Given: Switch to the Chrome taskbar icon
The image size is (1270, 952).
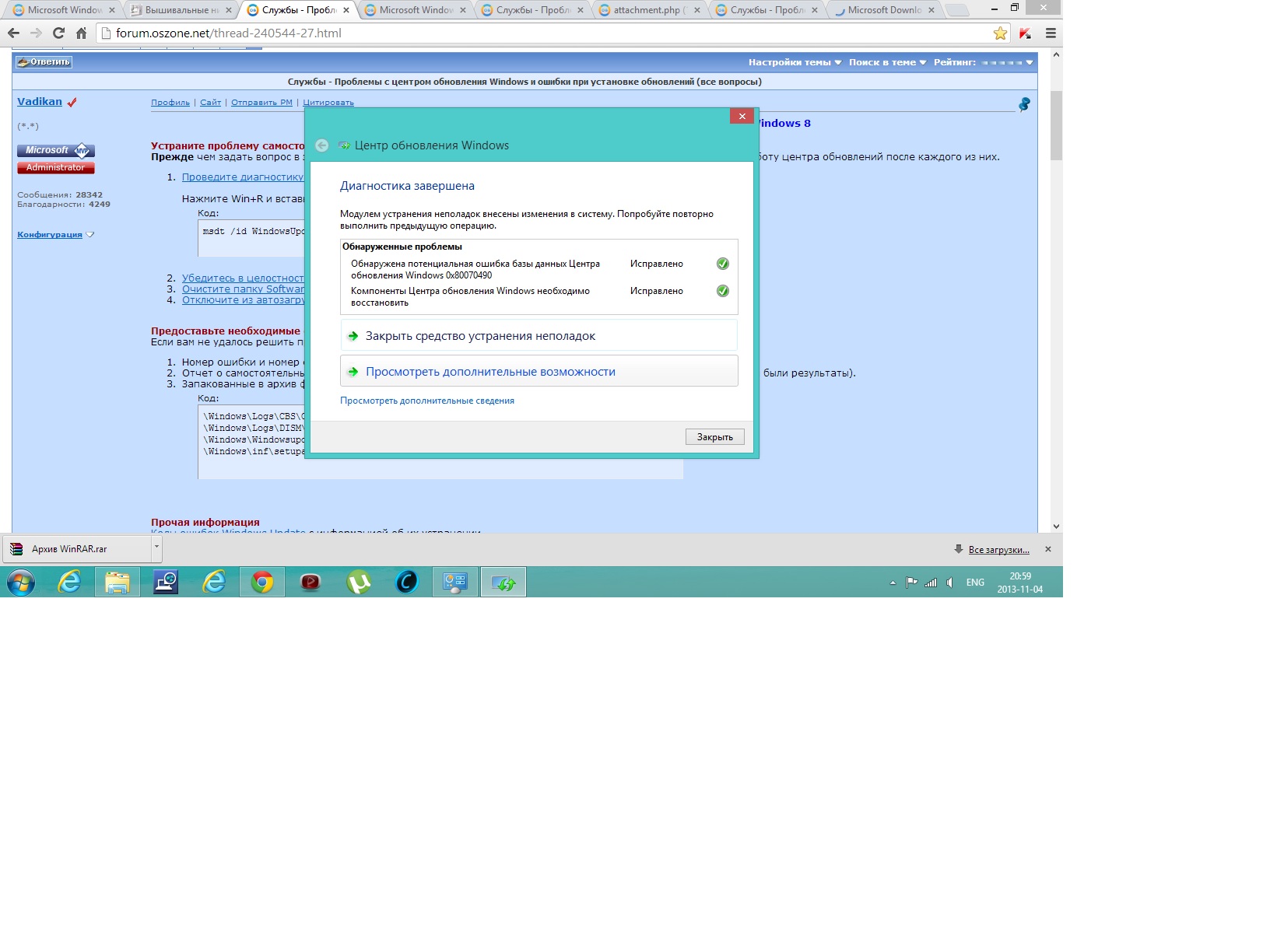Looking at the screenshot, I should point(262,582).
